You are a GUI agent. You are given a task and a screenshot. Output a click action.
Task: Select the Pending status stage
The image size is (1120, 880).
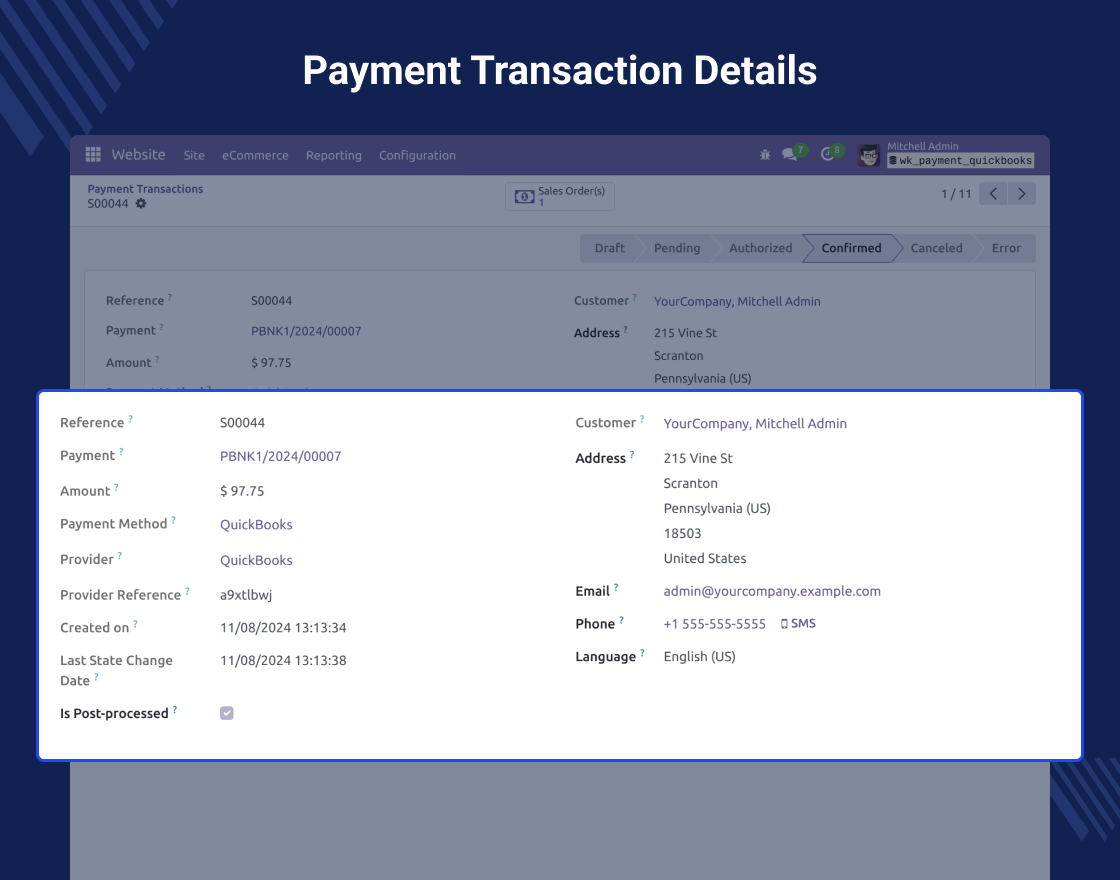(676, 248)
